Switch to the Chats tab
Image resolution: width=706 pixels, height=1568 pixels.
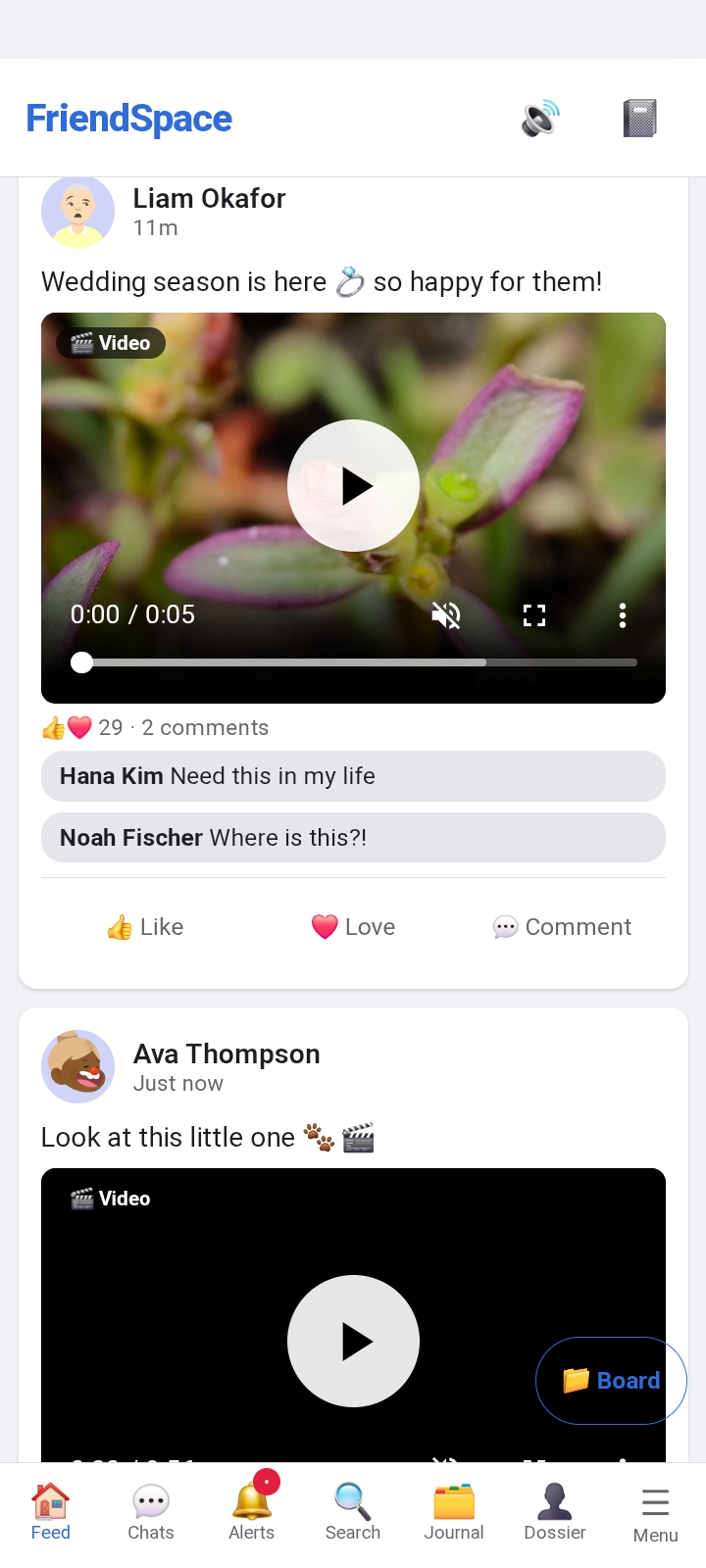pyautogui.click(x=151, y=1512)
